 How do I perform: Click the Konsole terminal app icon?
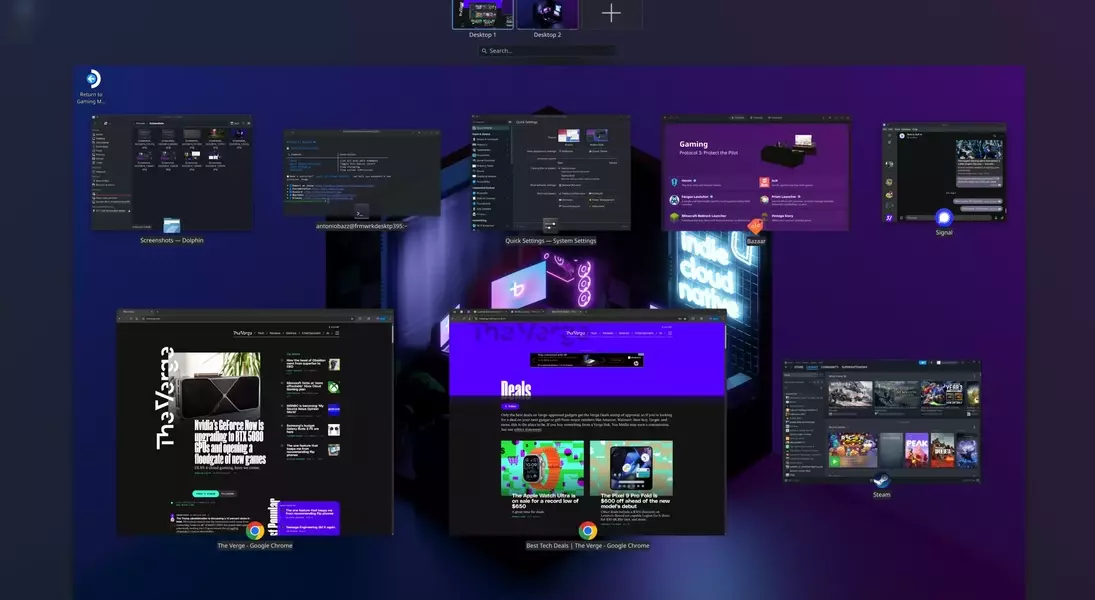click(x=361, y=212)
